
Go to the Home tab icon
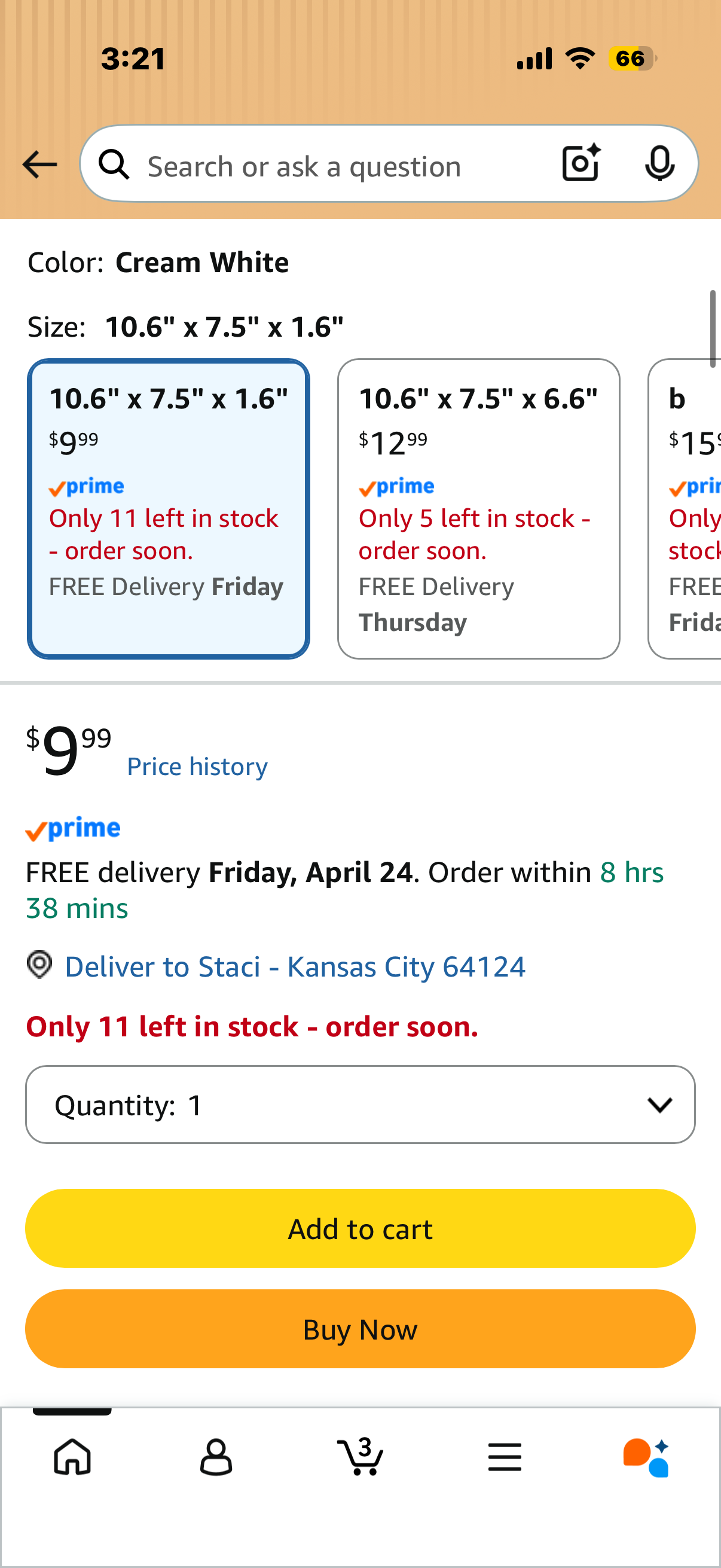point(72,1457)
